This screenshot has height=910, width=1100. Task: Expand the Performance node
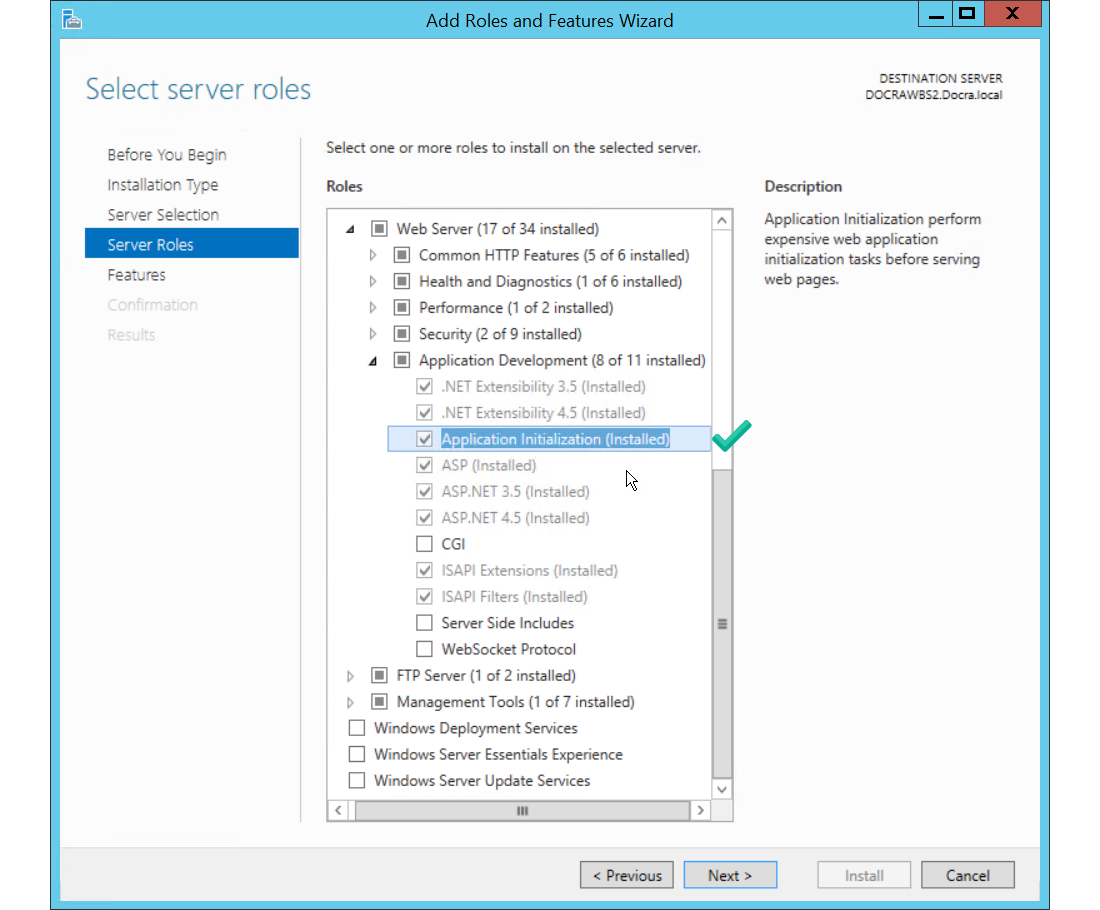click(x=373, y=308)
